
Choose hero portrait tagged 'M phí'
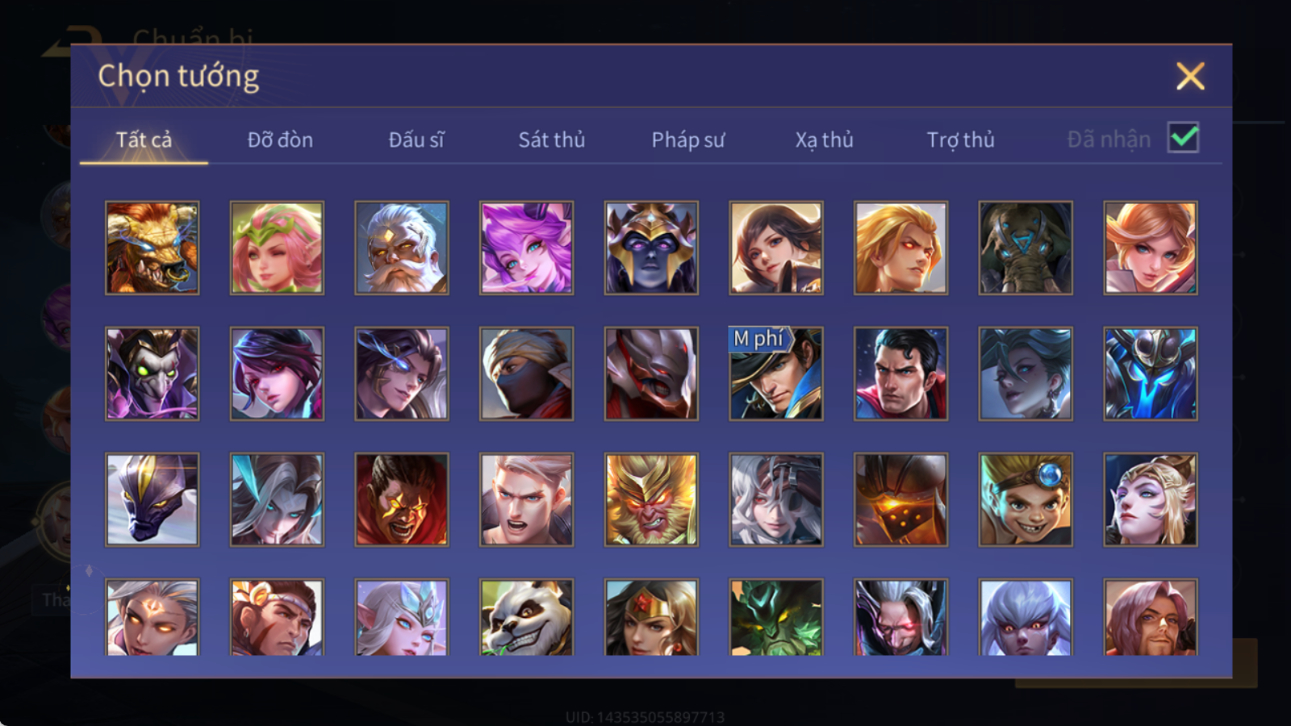776,374
